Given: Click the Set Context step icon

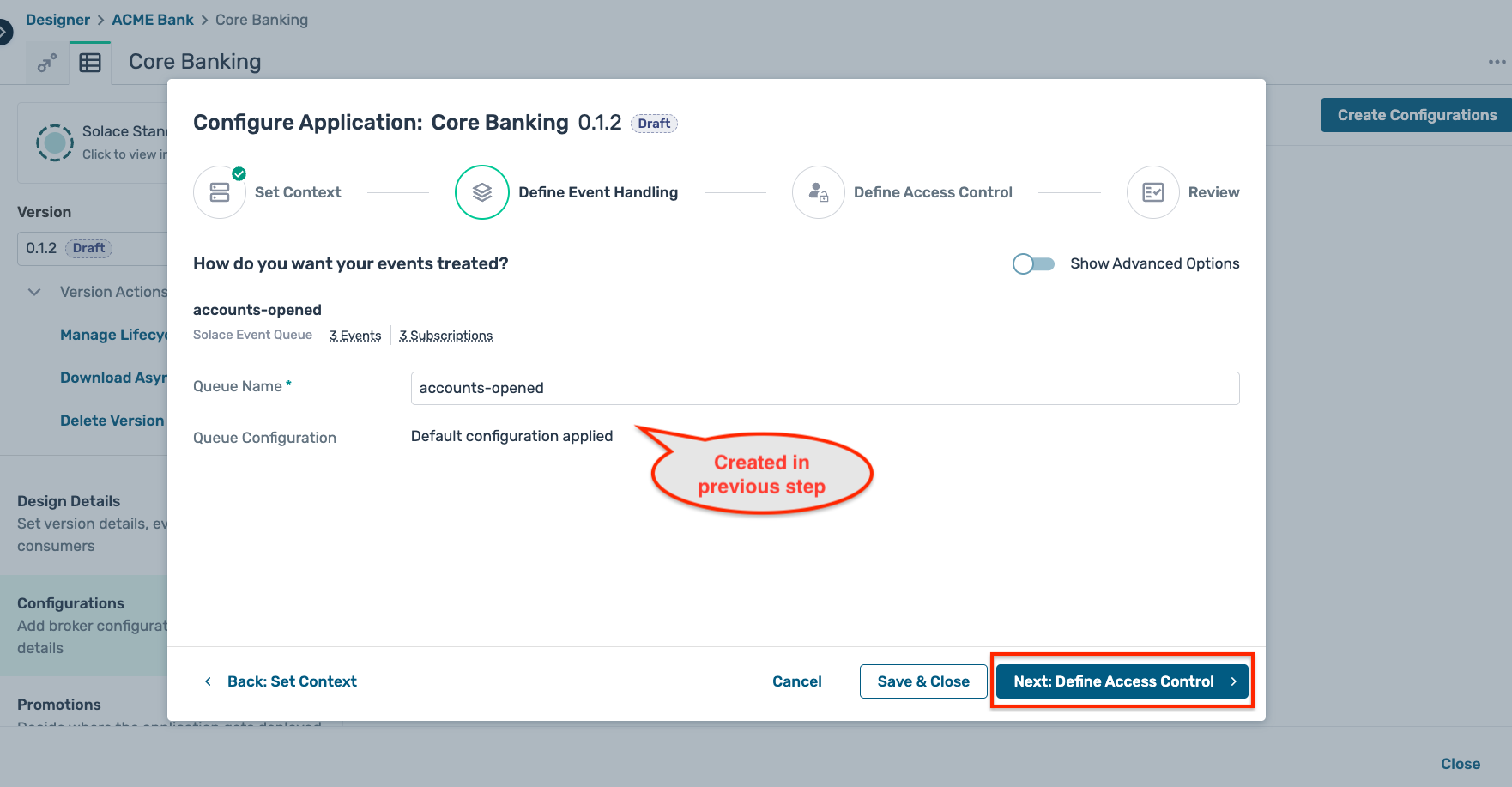Looking at the screenshot, I should click(x=220, y=191).
